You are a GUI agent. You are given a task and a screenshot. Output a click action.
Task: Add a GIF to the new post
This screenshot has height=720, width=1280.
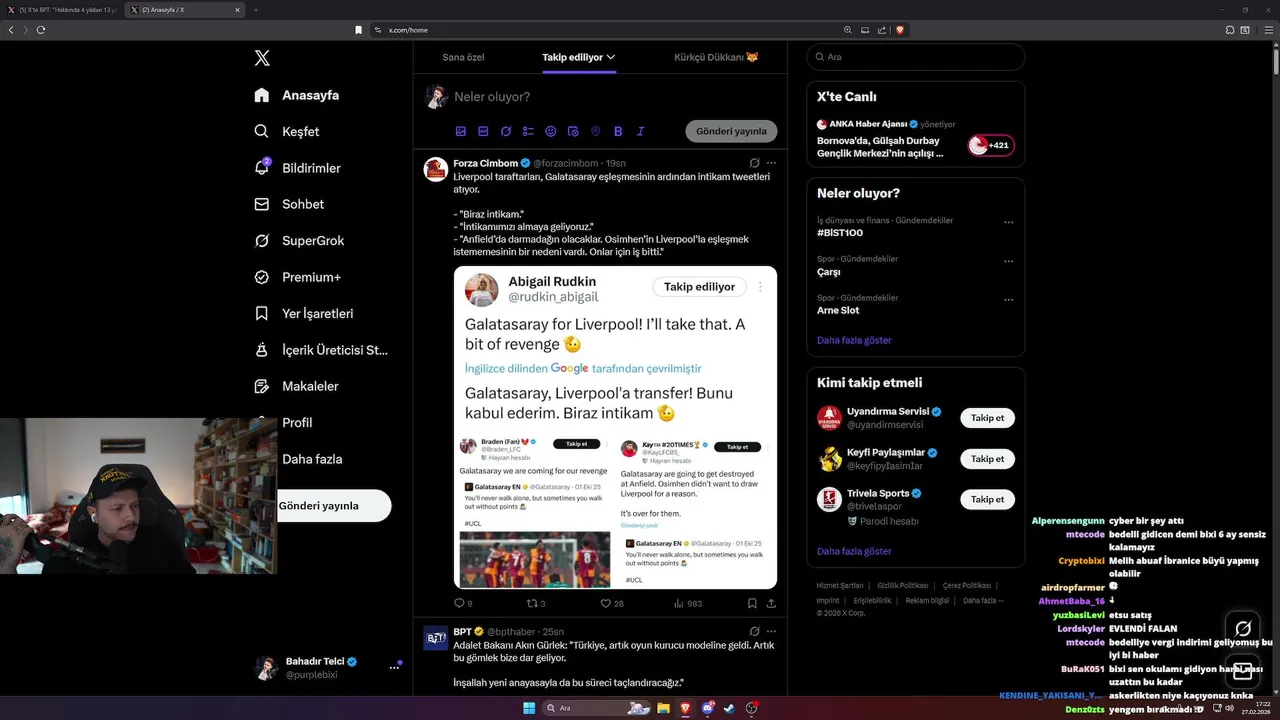coord(483,131)
